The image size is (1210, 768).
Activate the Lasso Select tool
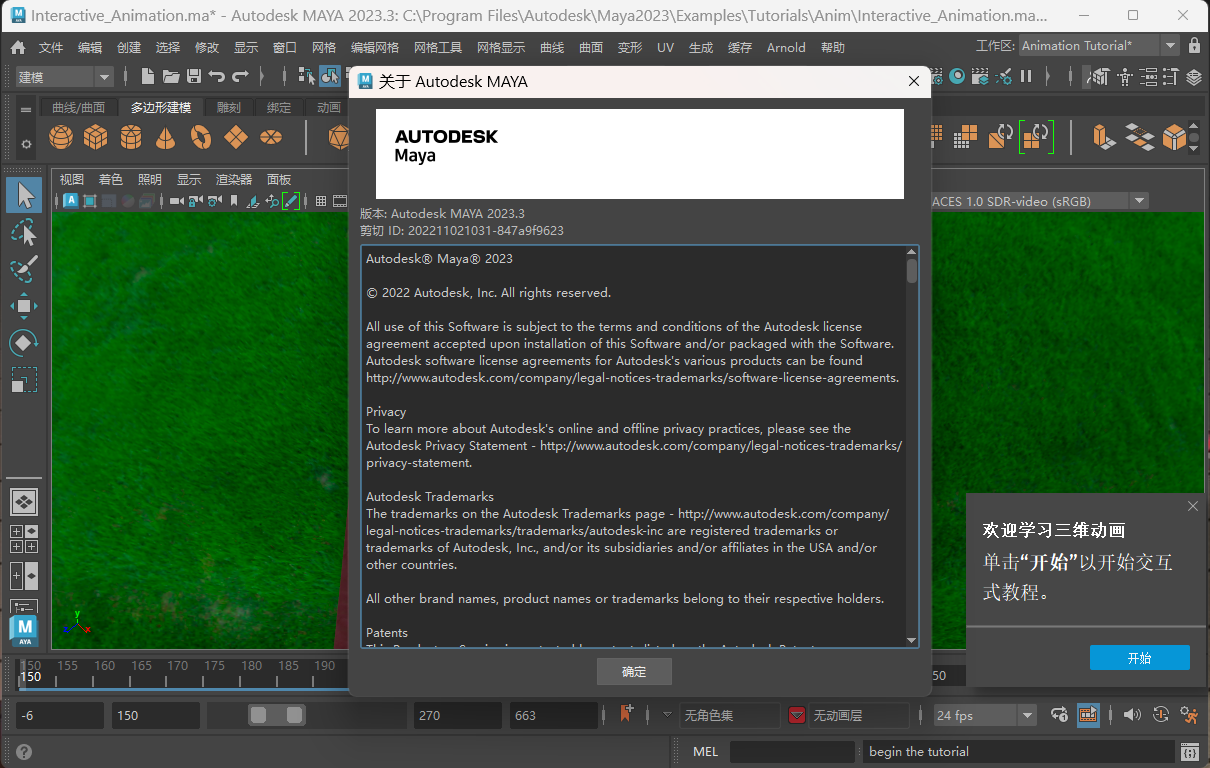click(24, 232)
